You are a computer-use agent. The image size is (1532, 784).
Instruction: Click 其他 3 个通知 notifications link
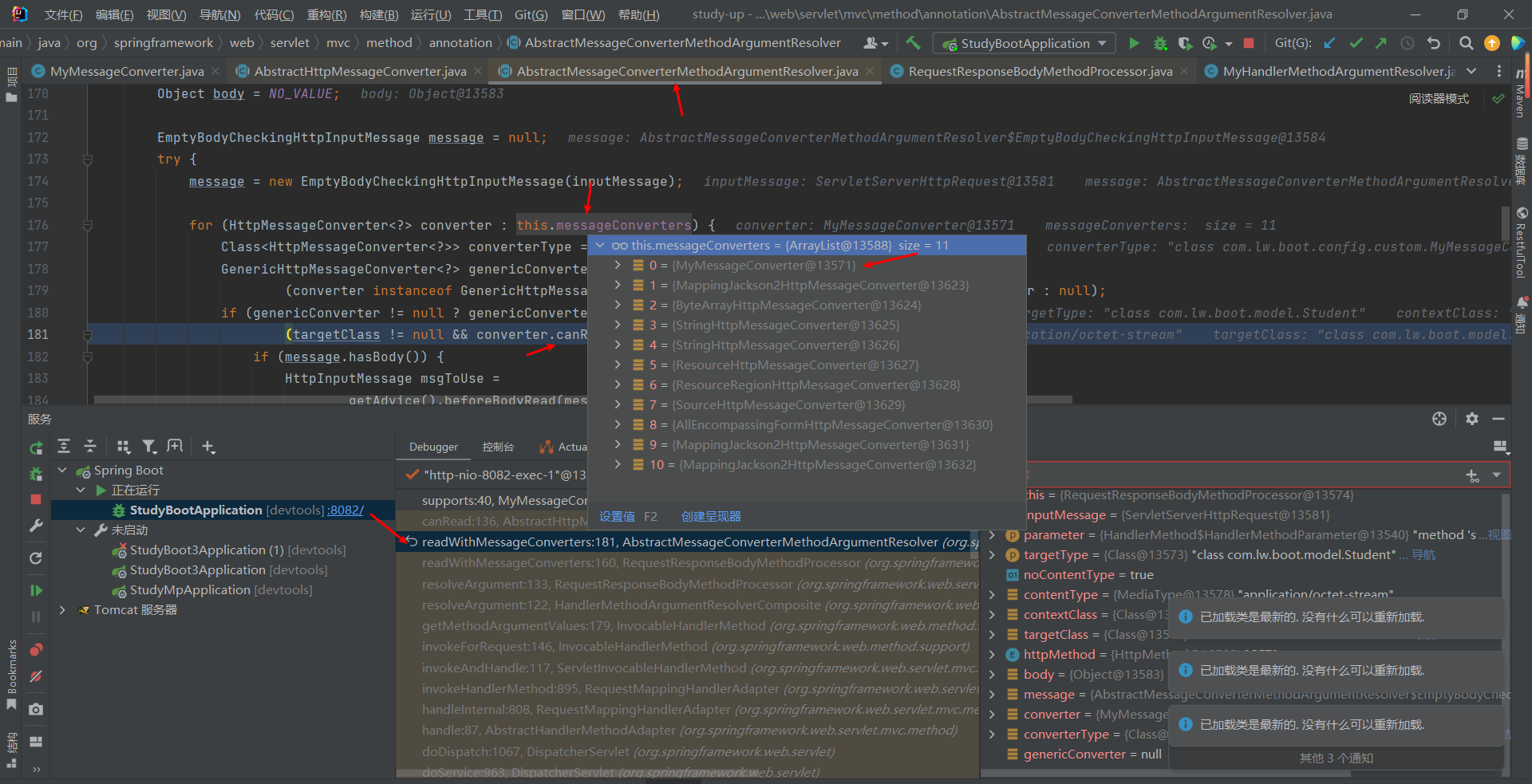tap(1336, 758)
